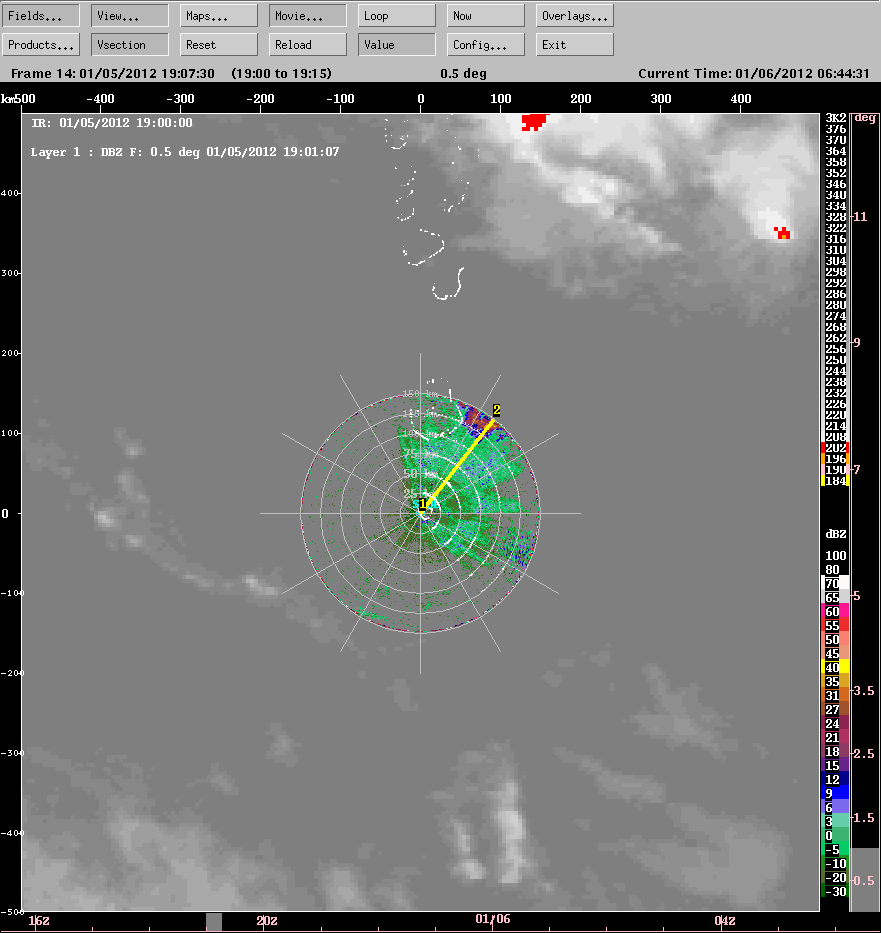
Task: Toggle the Value readout mode
Action: click(x=396, y=44)
